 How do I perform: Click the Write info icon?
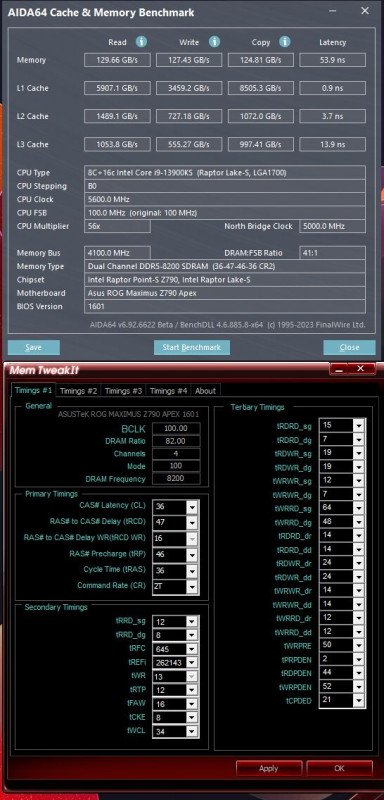(214, 42)
